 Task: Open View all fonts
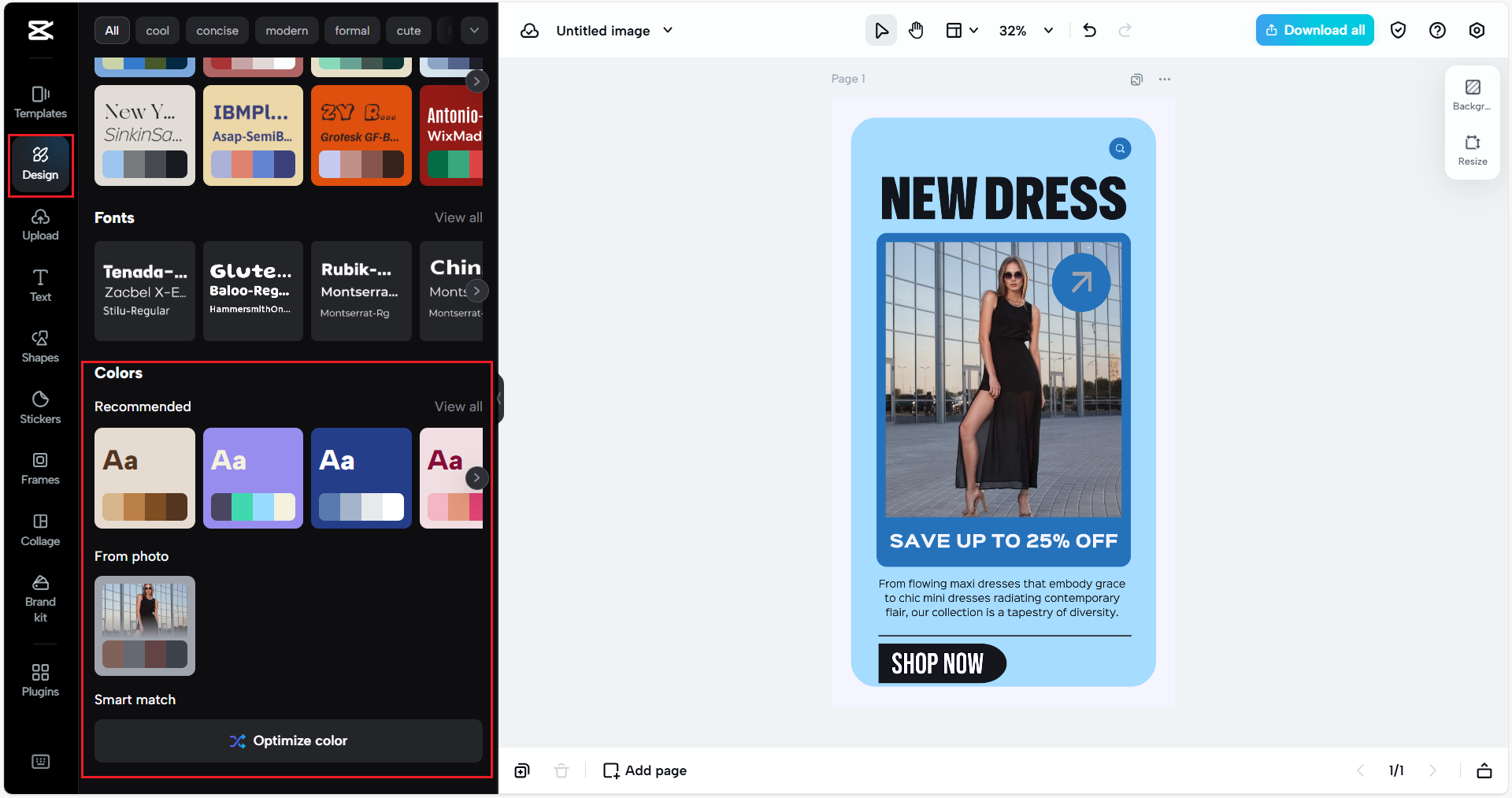pyautogui.click(x=458, y=217)
